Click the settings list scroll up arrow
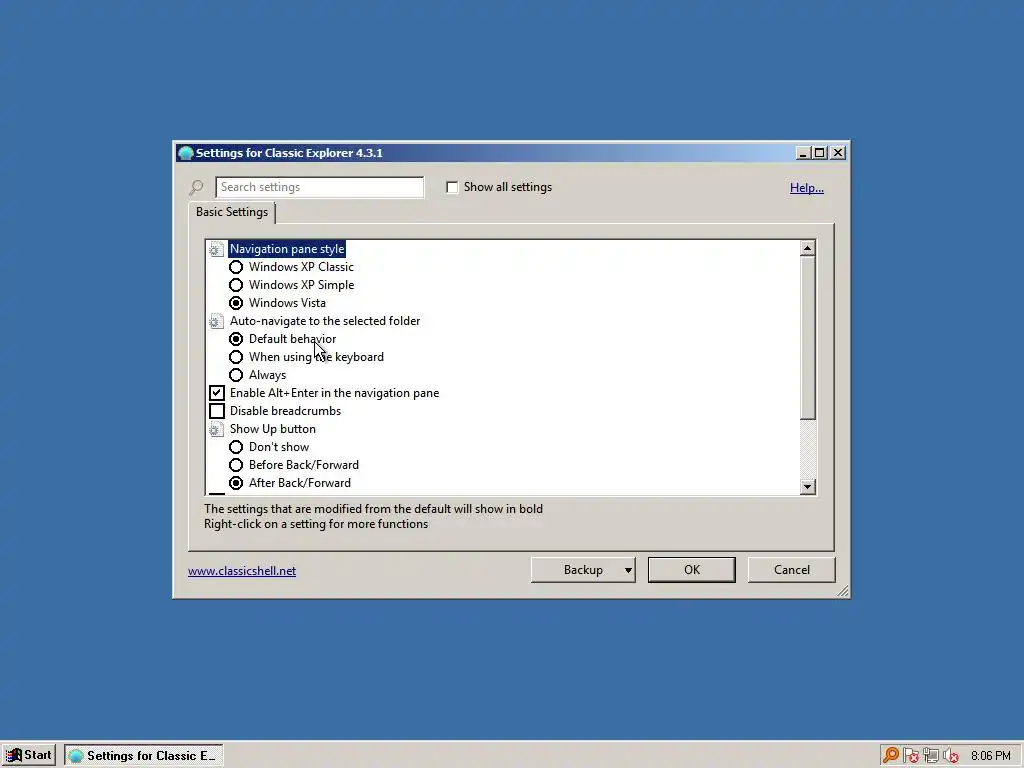1024x768 pixels. pos(808,249)
